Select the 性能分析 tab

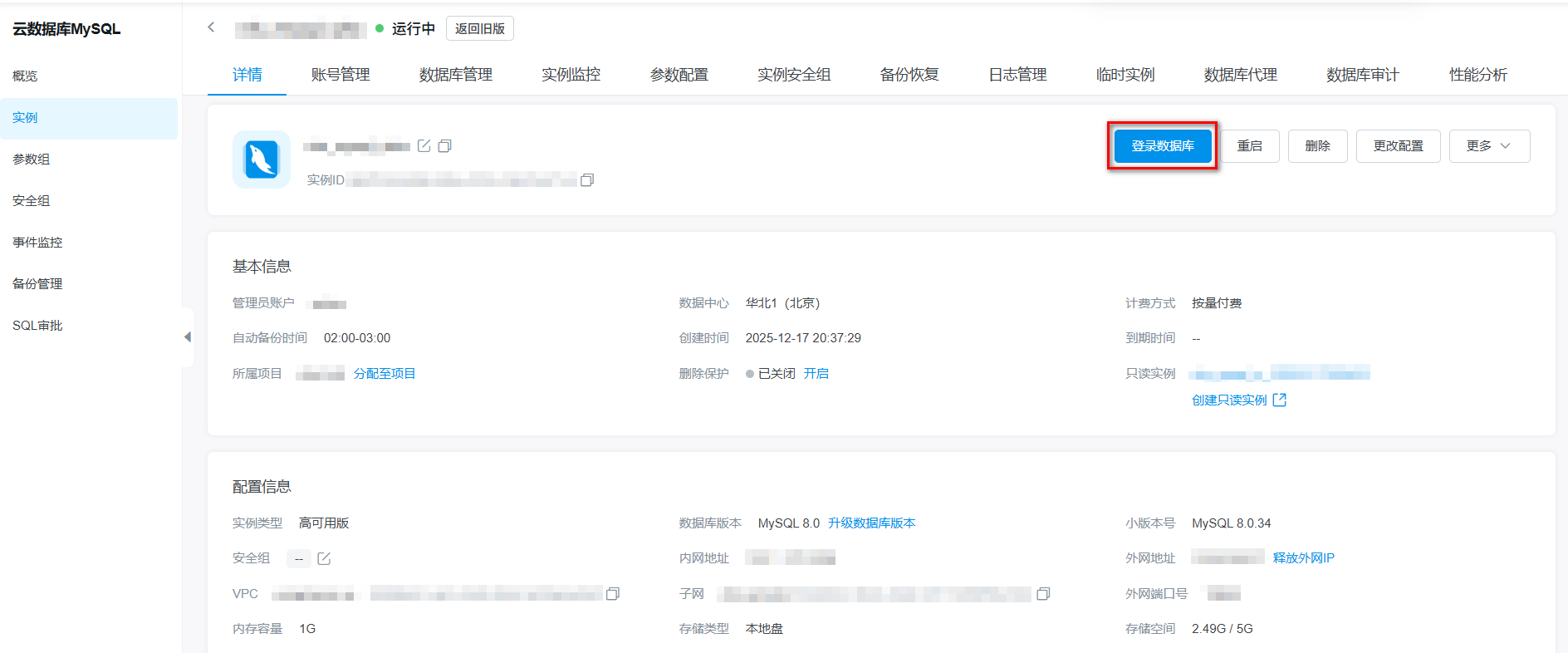point(1478,75)
